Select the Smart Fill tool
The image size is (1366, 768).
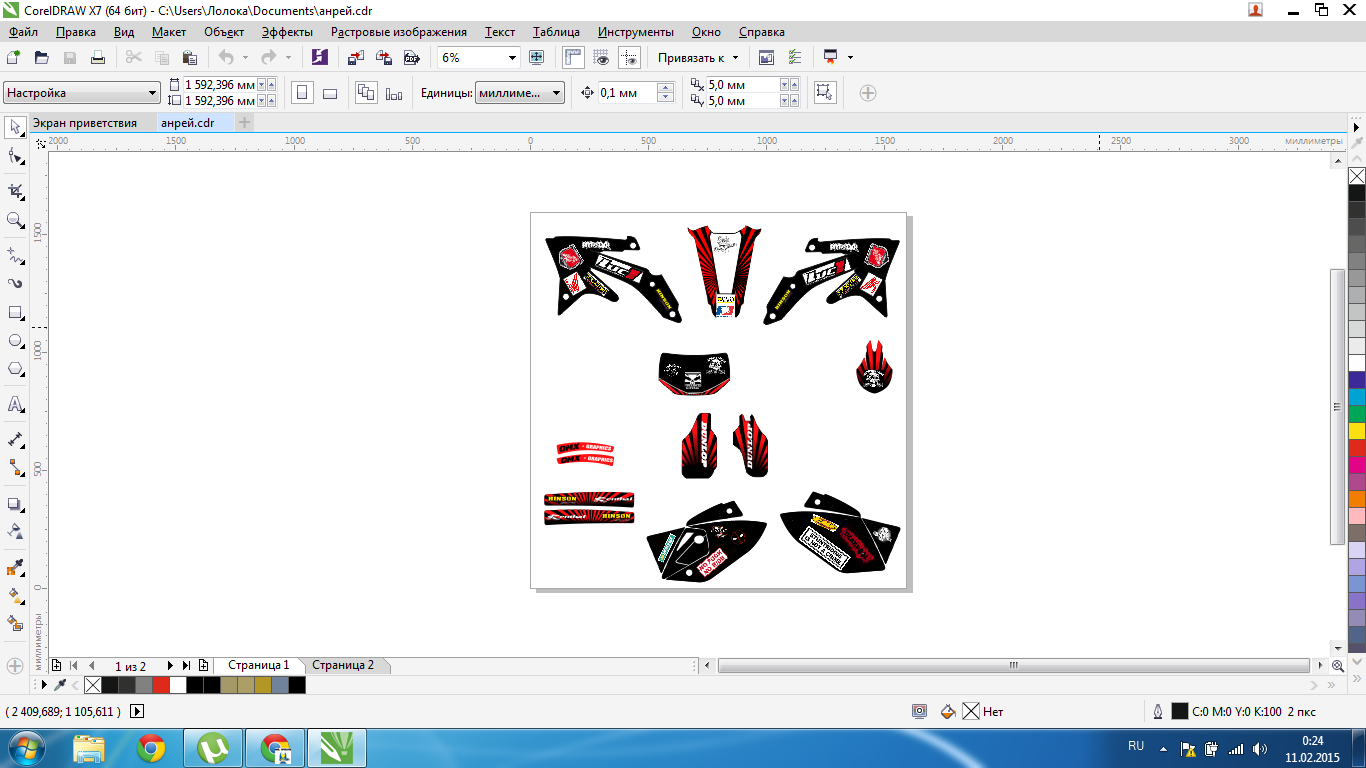(x=15, y=623)
